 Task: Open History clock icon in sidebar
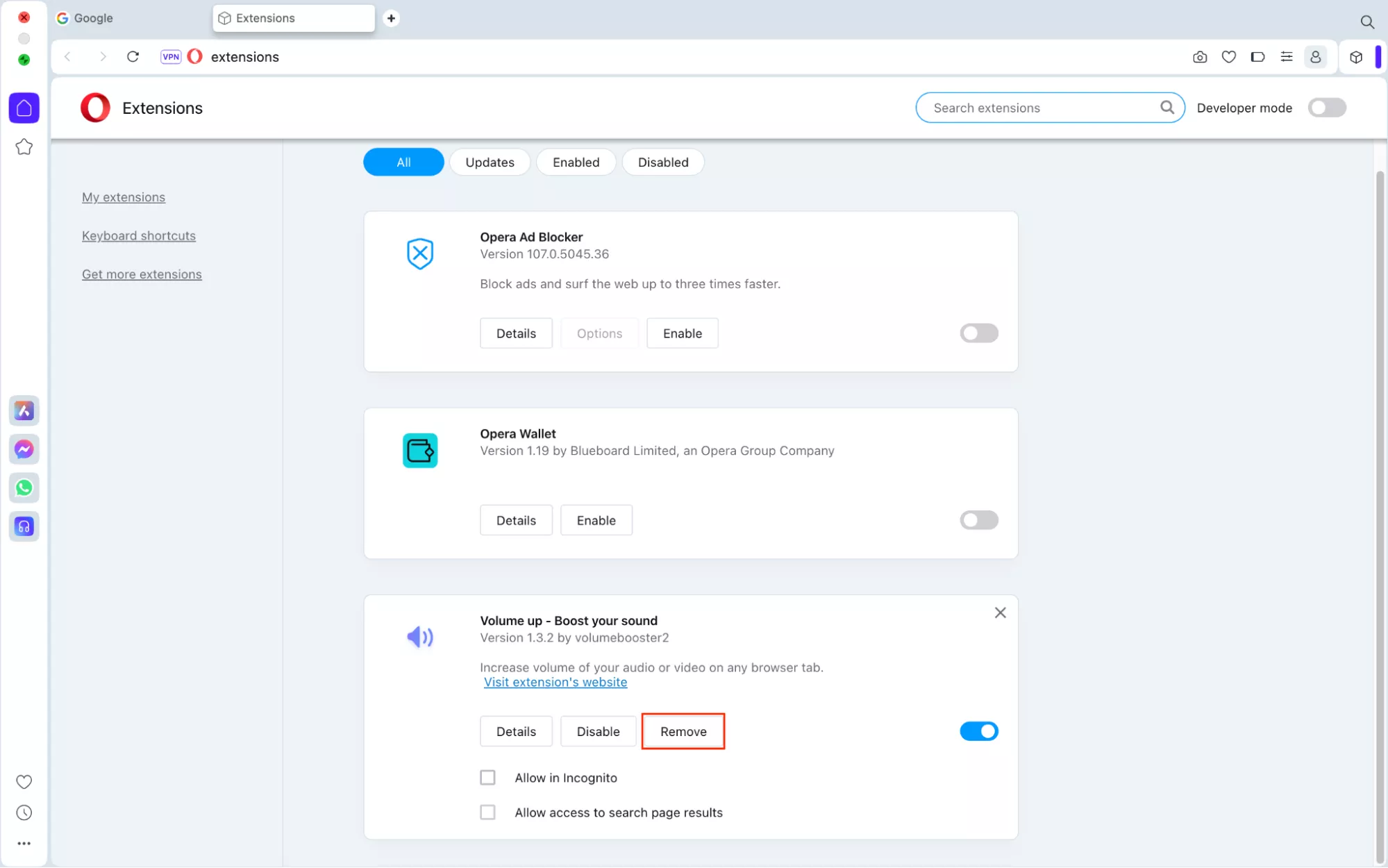[24, 812]
